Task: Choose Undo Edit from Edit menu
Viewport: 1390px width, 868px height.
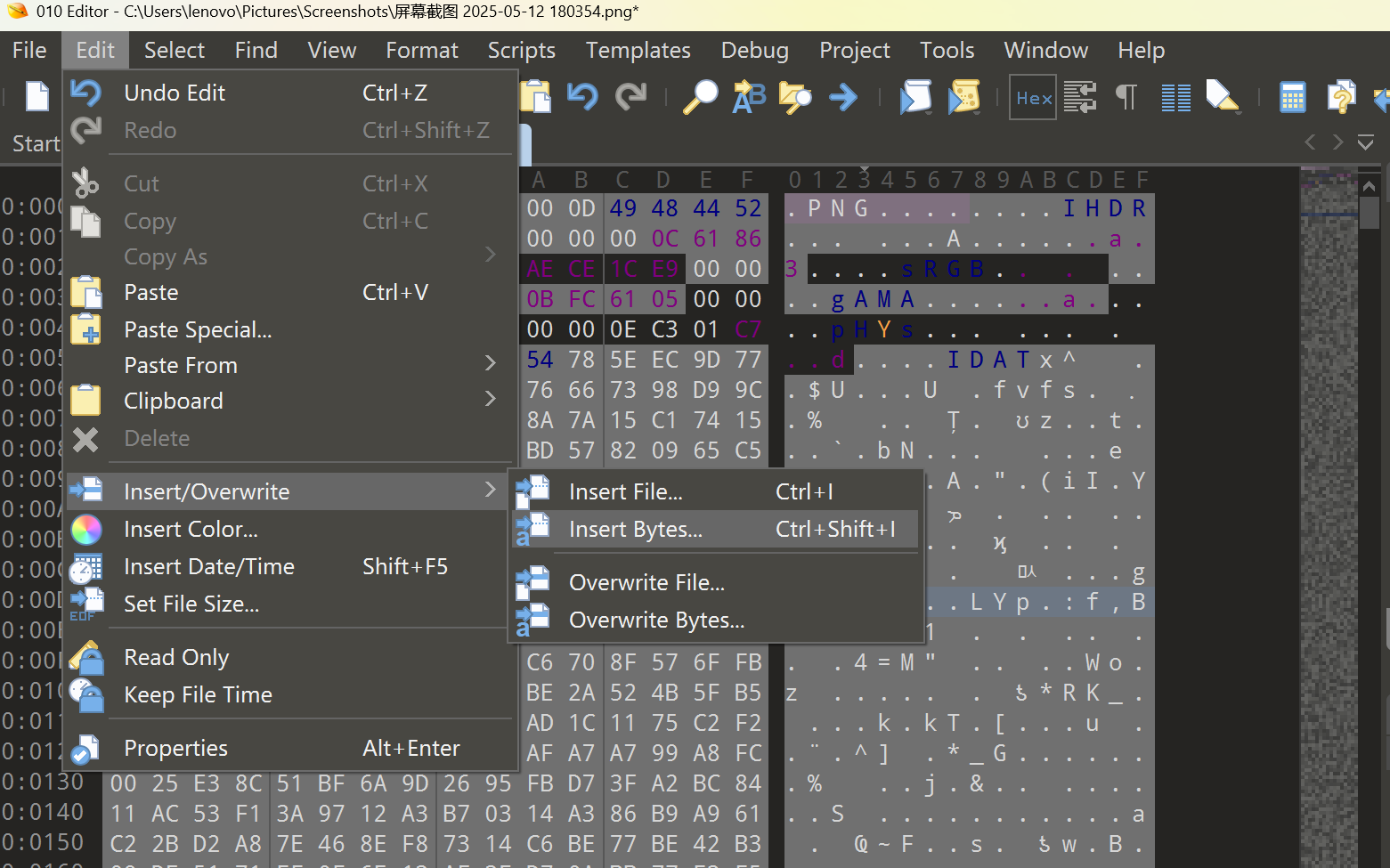Action: click(x=290, y=93)
